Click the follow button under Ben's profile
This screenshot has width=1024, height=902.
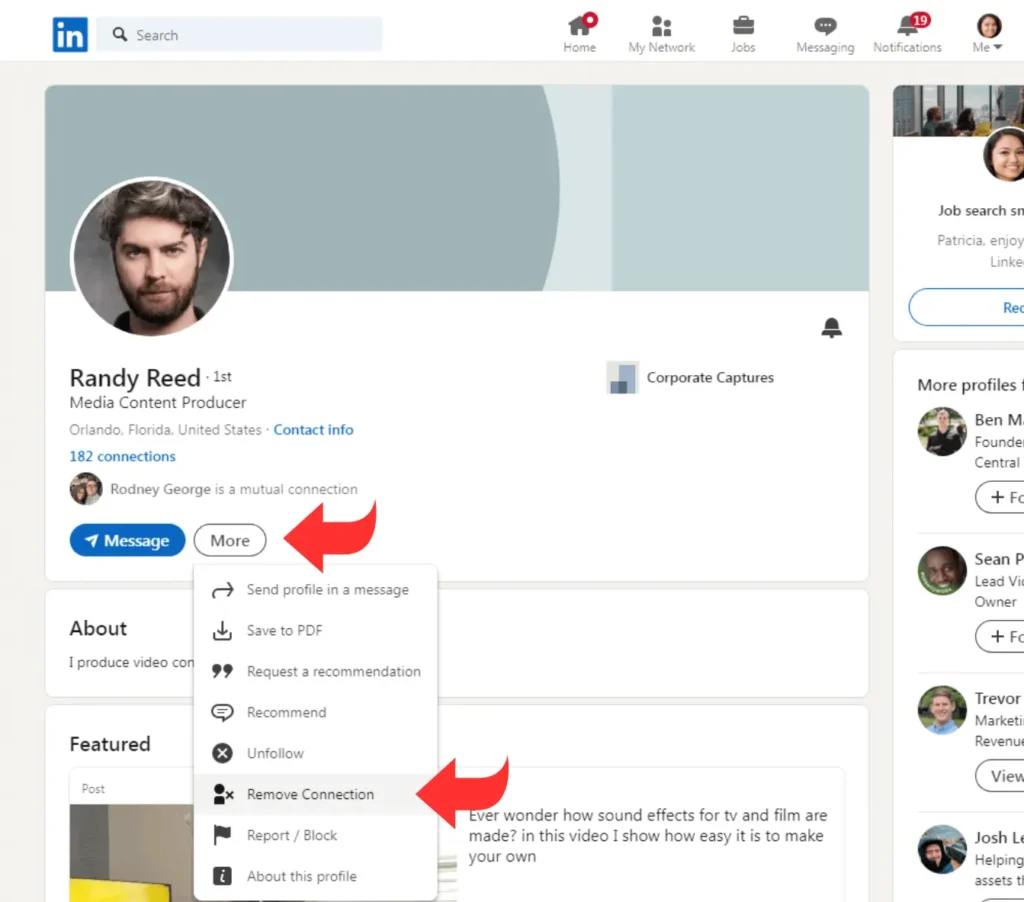(1000, 498)
